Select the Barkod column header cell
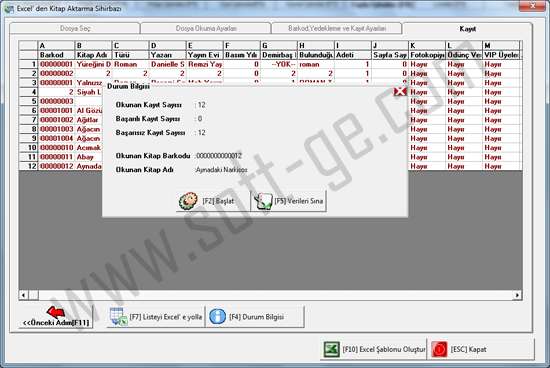The image size is (550, 368). pyautogui.click(x=56, y=55)
